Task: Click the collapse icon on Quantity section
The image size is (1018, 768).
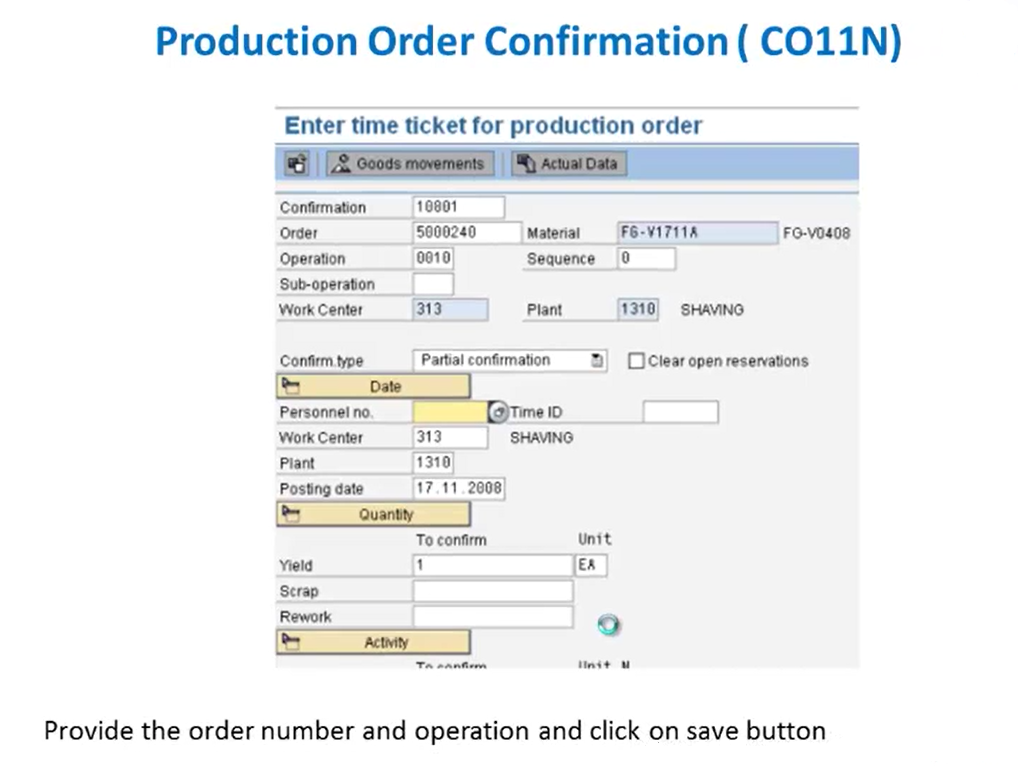Action: click(x=290, y=514)
